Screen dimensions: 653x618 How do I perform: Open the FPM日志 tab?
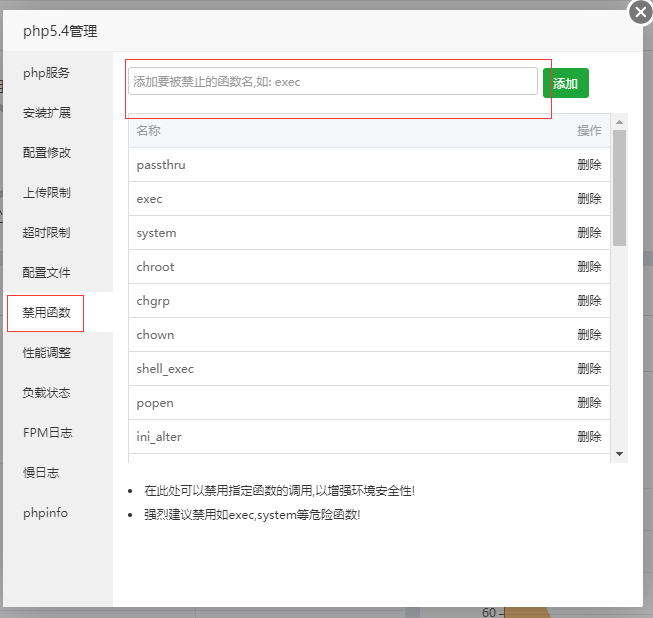tap(47, 433)
